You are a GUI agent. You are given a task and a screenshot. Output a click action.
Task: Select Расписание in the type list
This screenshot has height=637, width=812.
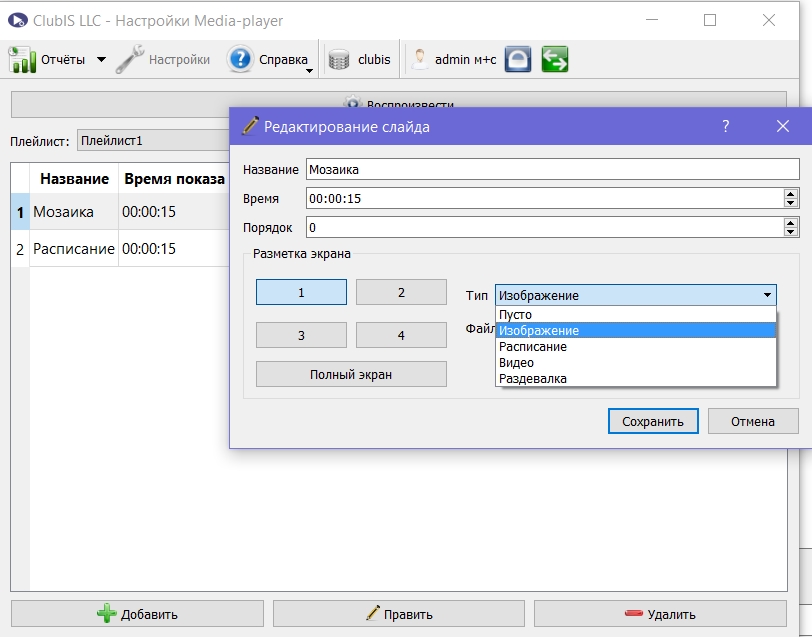[x=636, y=346]
